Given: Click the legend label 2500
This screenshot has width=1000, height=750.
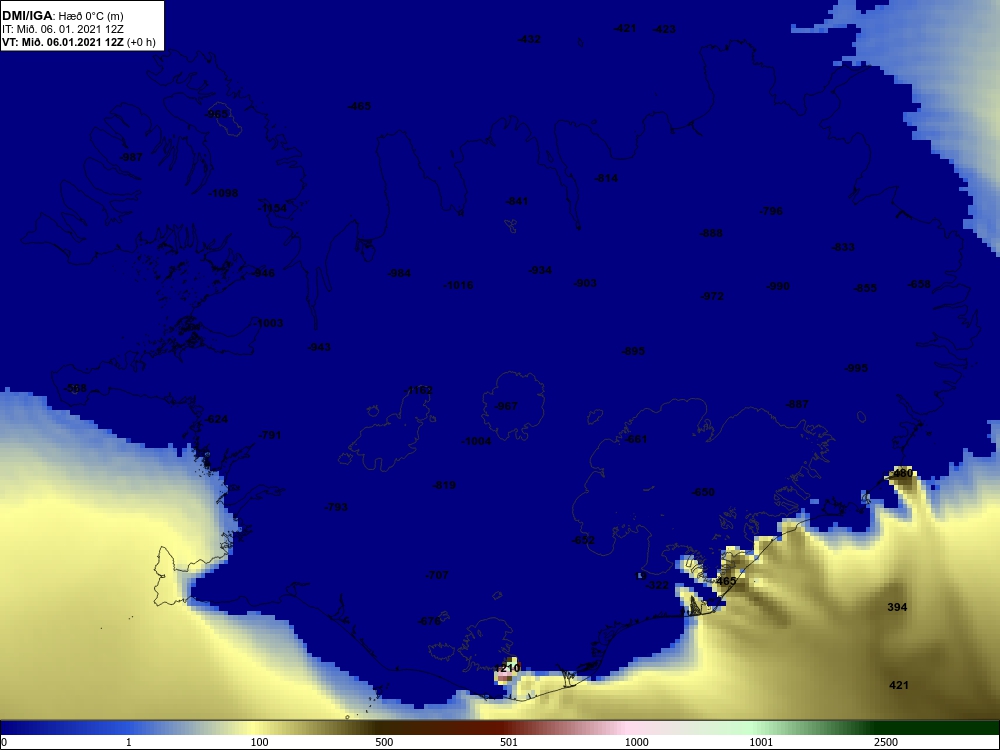Looking at the screenshot, I should click(886, 742).
